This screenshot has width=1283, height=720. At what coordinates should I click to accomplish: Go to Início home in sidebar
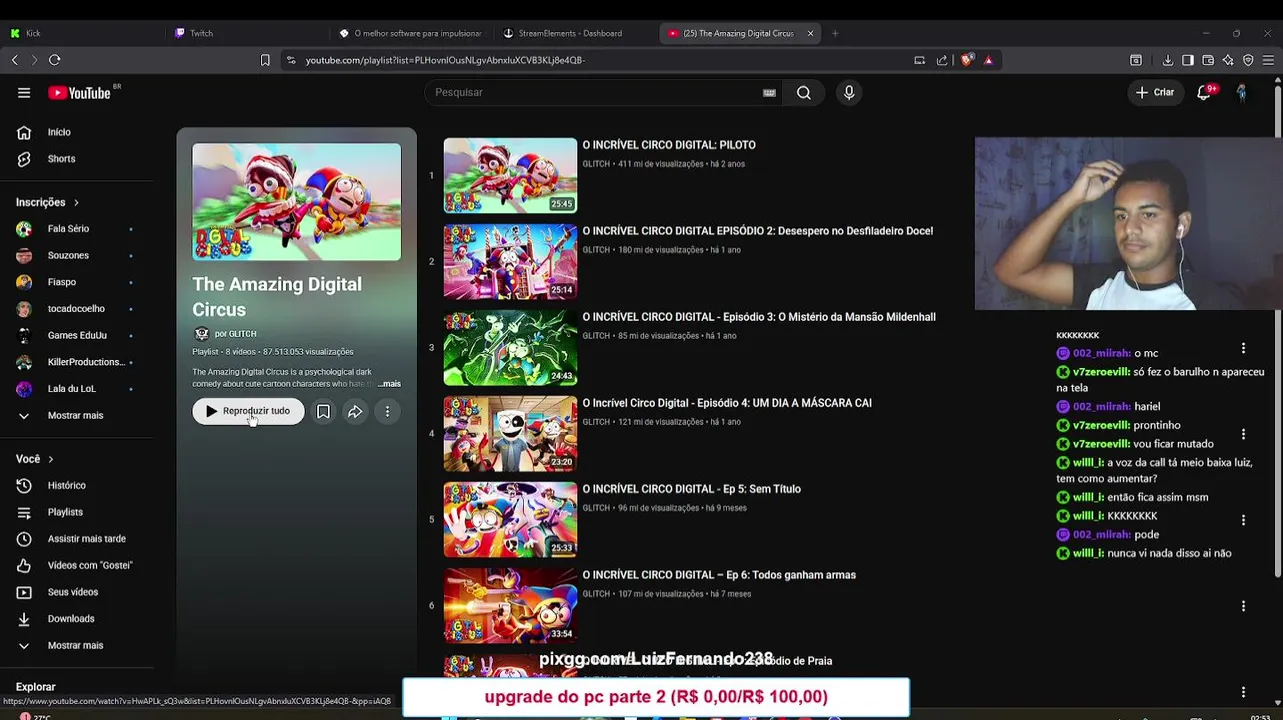coord(59,132)
